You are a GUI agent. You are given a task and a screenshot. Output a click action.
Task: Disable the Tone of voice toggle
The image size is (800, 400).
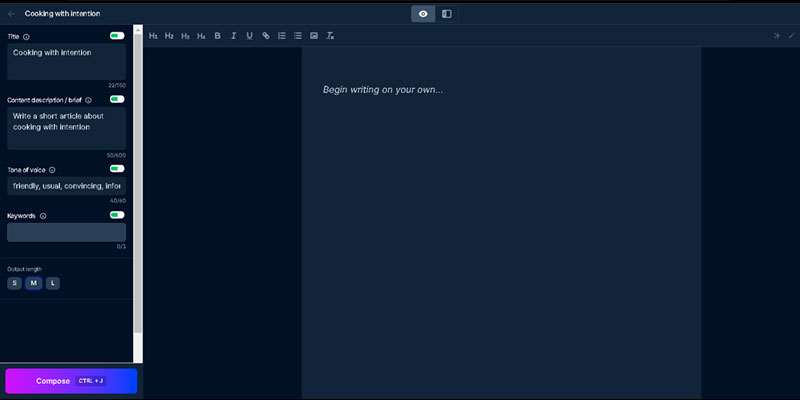click(117, 168)
